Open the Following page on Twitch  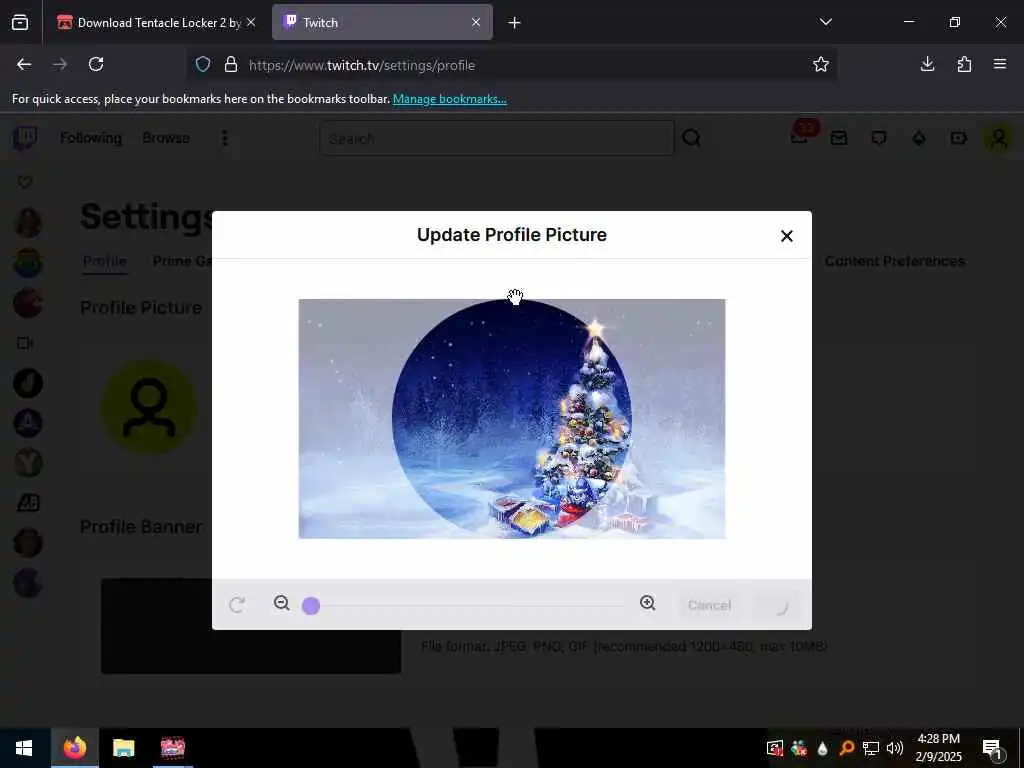91,138
